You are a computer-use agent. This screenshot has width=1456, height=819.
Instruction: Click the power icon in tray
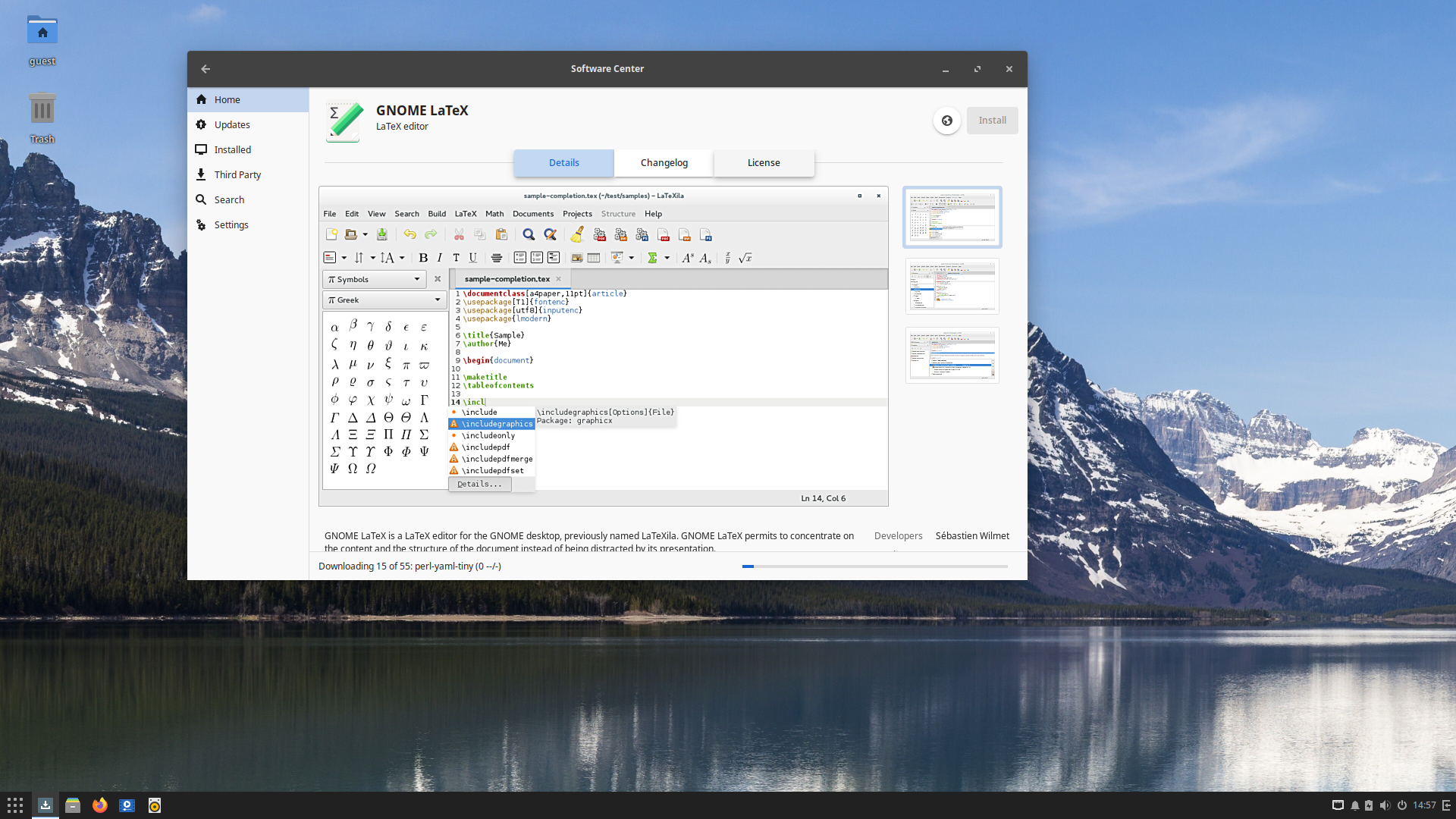click(1402, 805)
